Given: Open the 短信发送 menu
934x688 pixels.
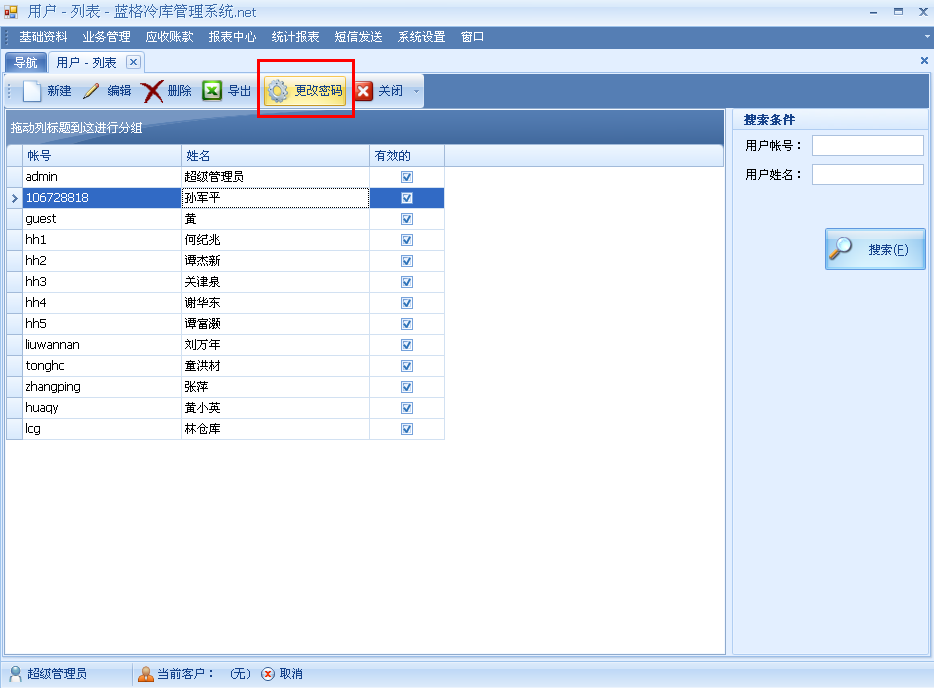Looking at the screenshot, I should (358, 37).
